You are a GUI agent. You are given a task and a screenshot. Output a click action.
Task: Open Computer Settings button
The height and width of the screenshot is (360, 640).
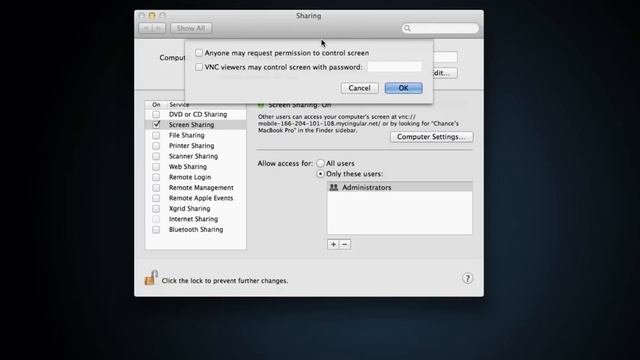click(x=431, y=137)
